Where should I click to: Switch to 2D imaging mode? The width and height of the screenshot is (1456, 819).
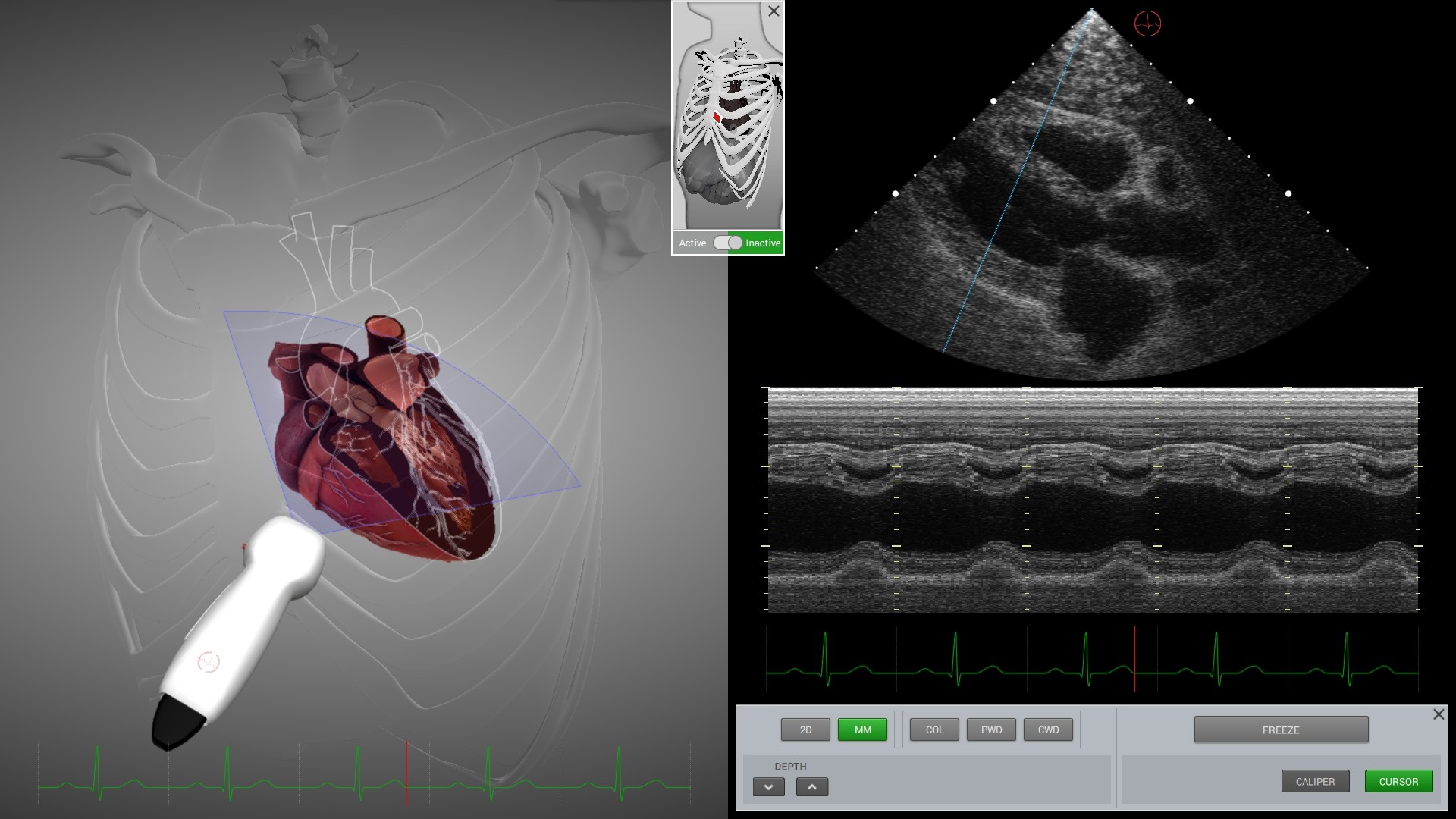tap(805, 730)
